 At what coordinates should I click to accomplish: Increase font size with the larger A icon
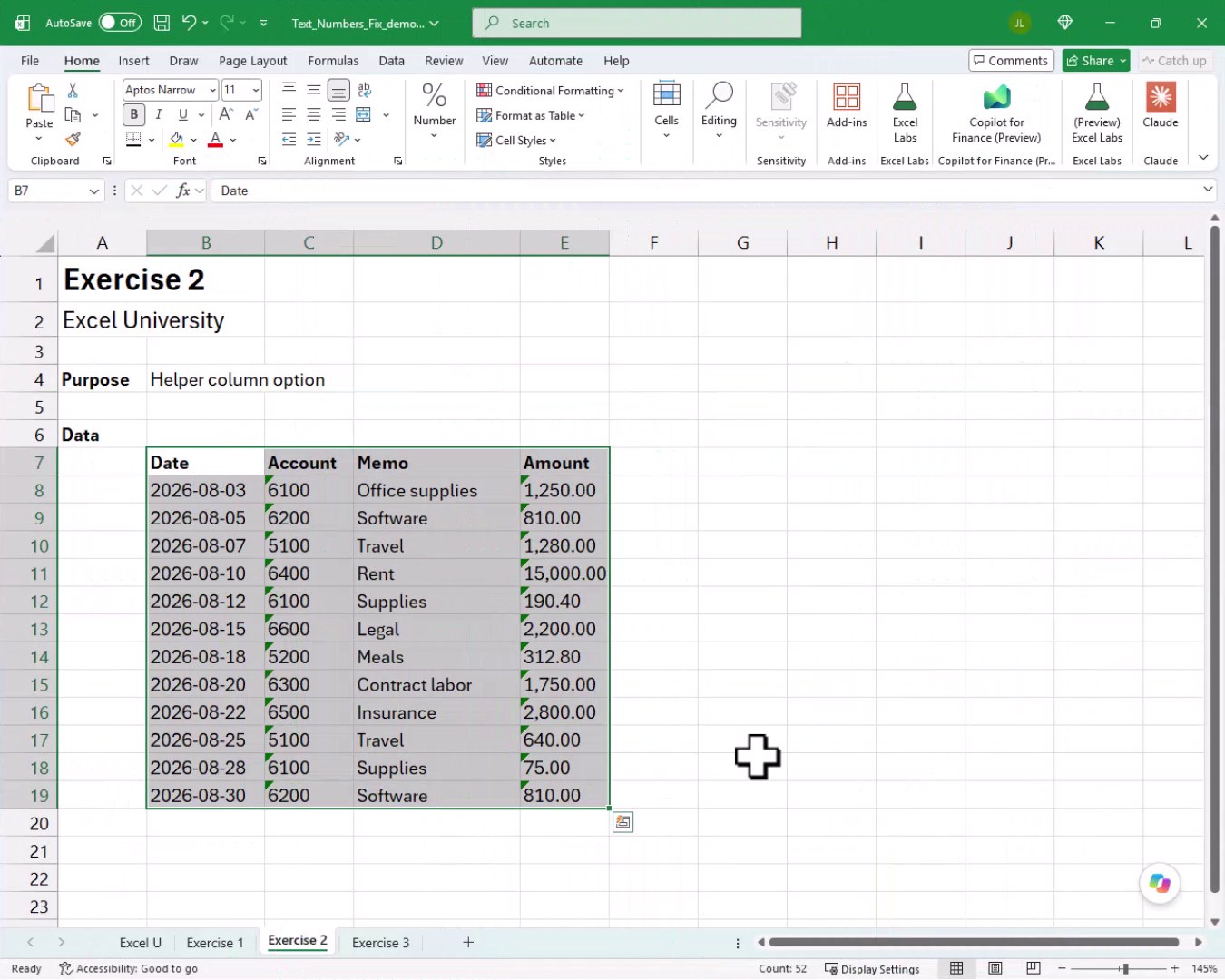(226, 114)
